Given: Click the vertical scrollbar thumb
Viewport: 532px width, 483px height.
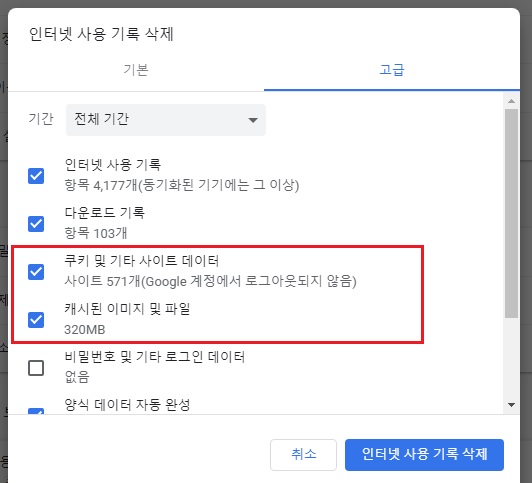Looking at the screenshot, I should click(511, 213).
